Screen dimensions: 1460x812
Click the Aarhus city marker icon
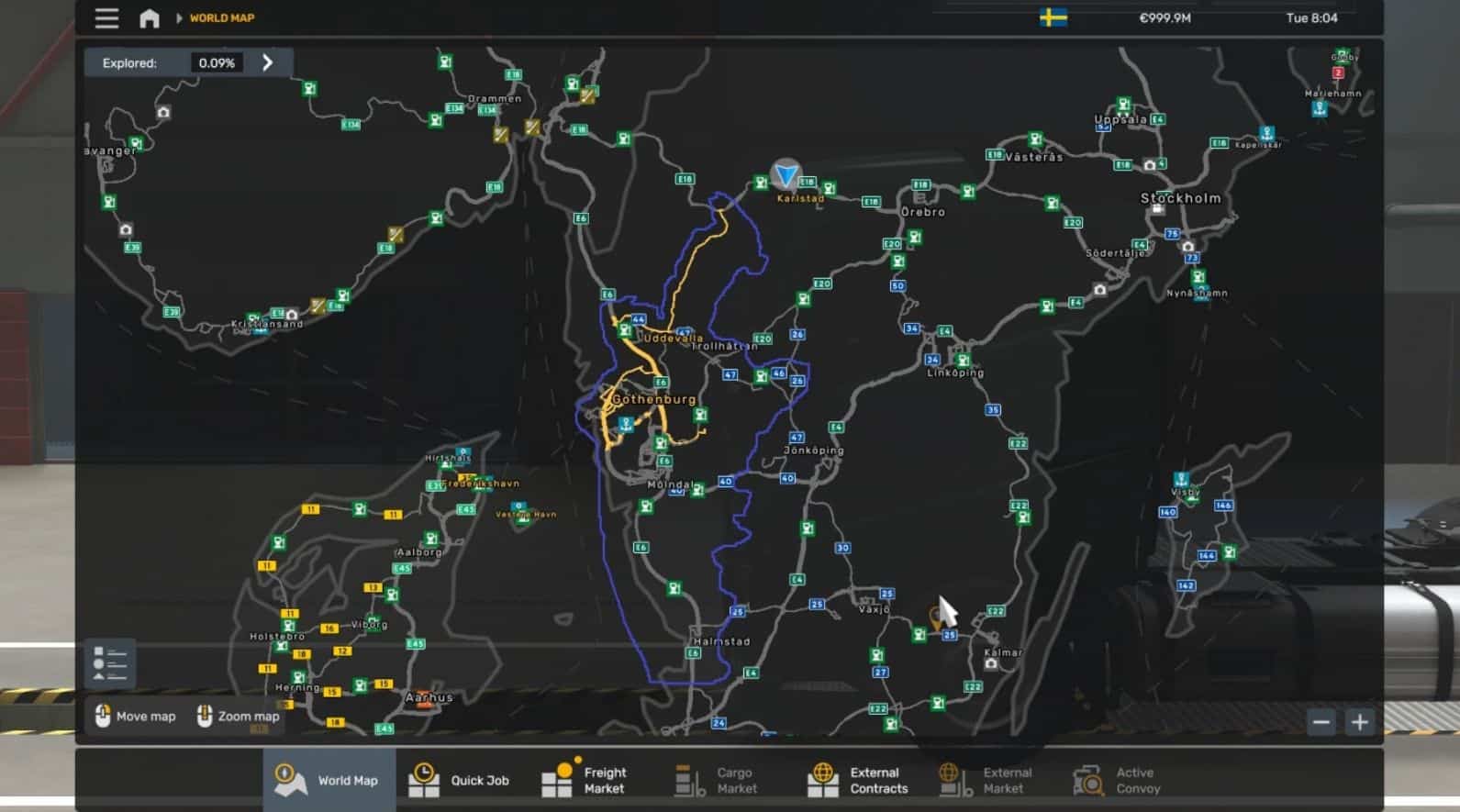tap(422, 696)
